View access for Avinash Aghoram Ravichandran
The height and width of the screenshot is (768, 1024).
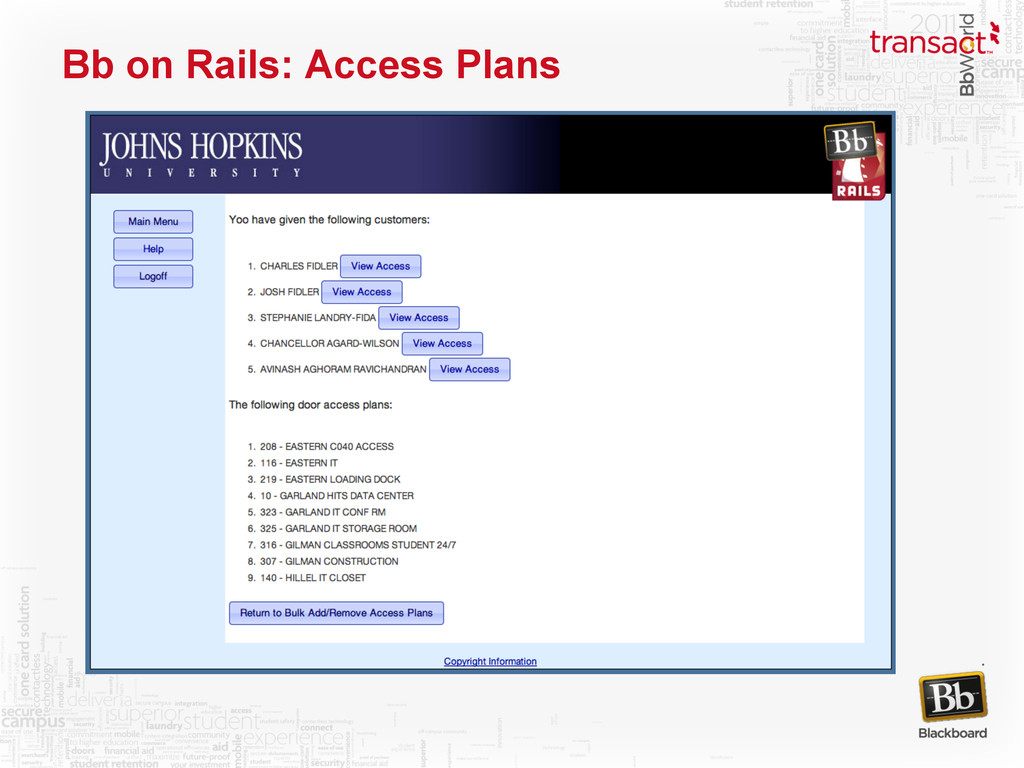tap(470, 370)
